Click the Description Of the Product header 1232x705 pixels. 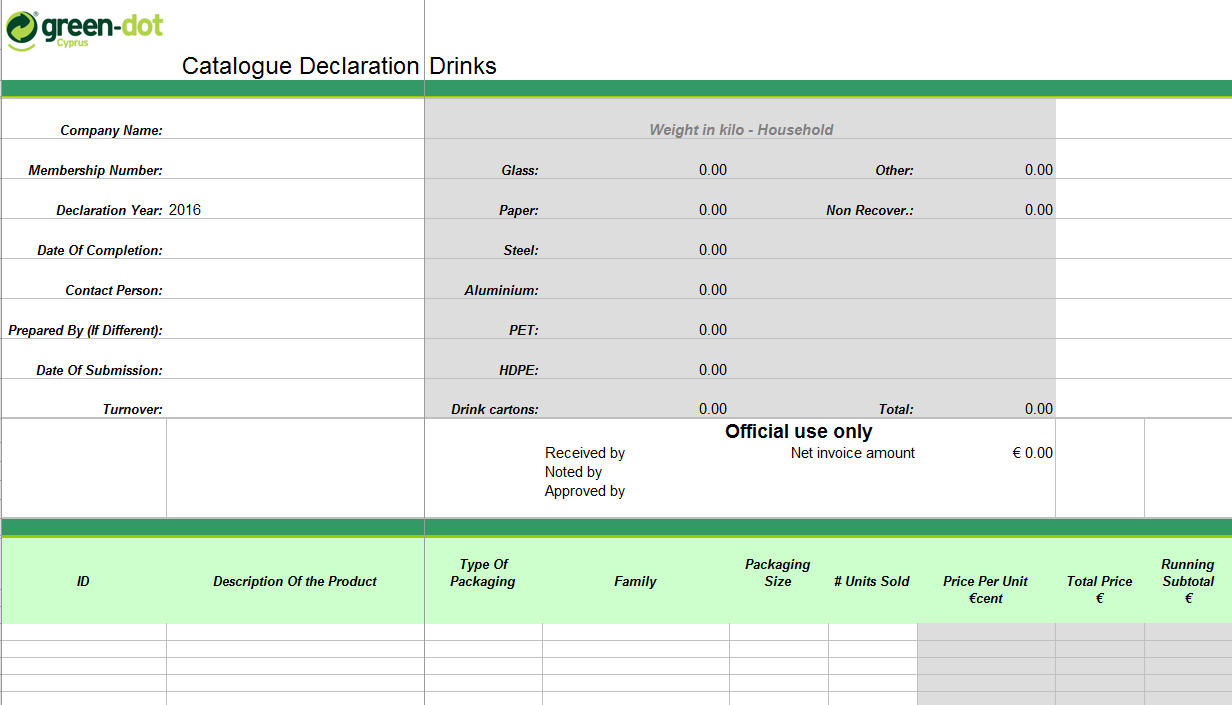coord(295,581)
